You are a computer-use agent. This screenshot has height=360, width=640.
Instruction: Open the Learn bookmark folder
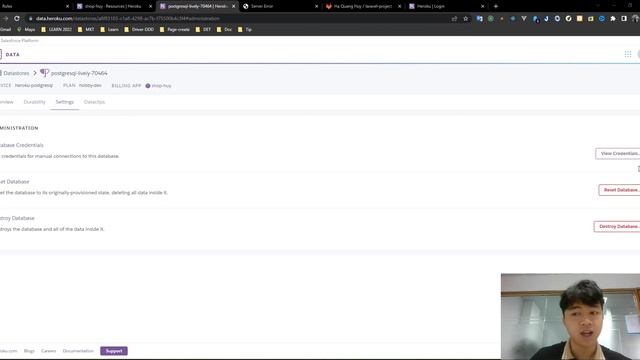tap(109, 29)
